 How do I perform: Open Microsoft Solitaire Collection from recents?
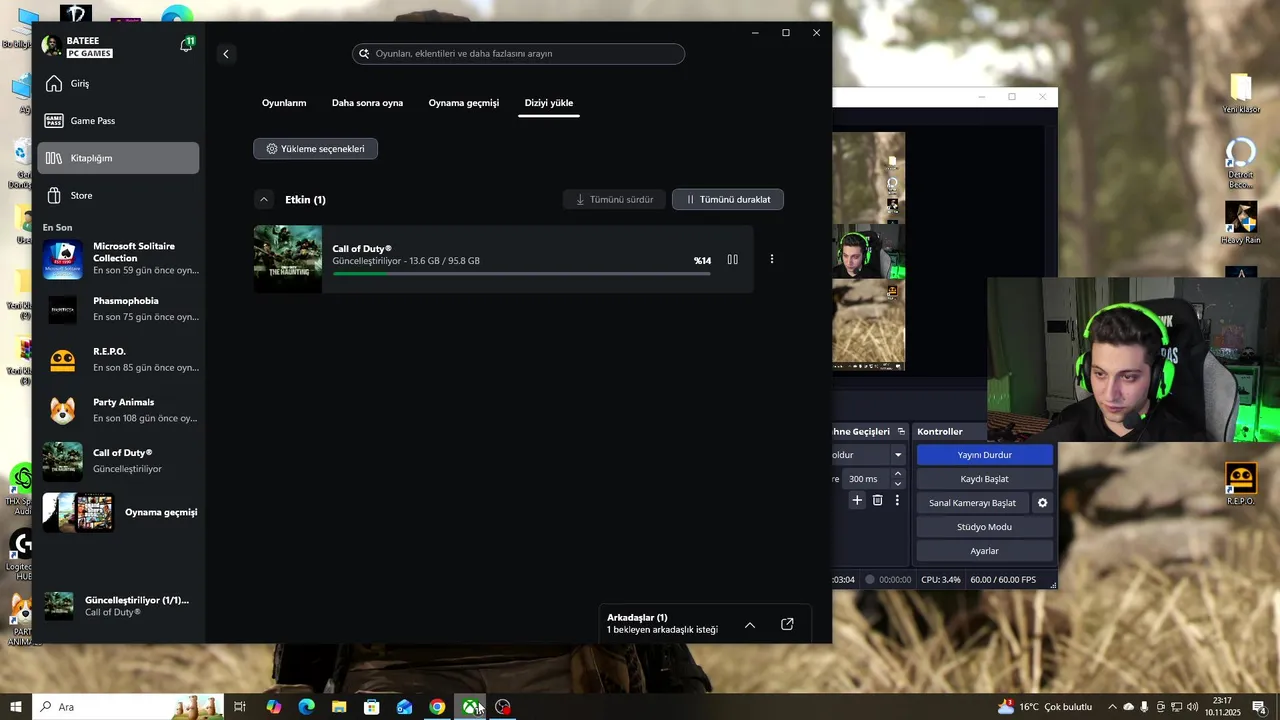point(120,259)
